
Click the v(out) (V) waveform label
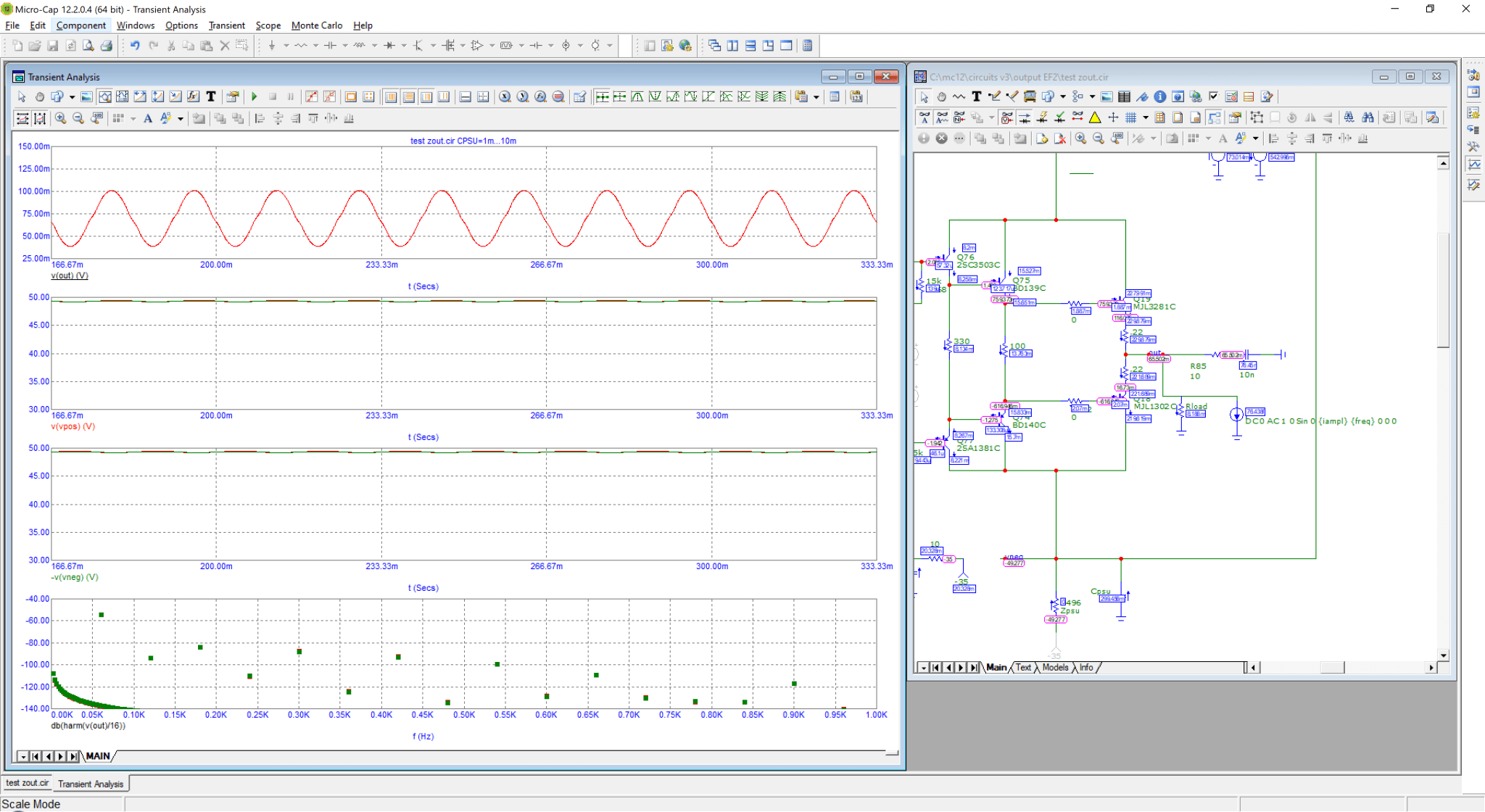70,275
